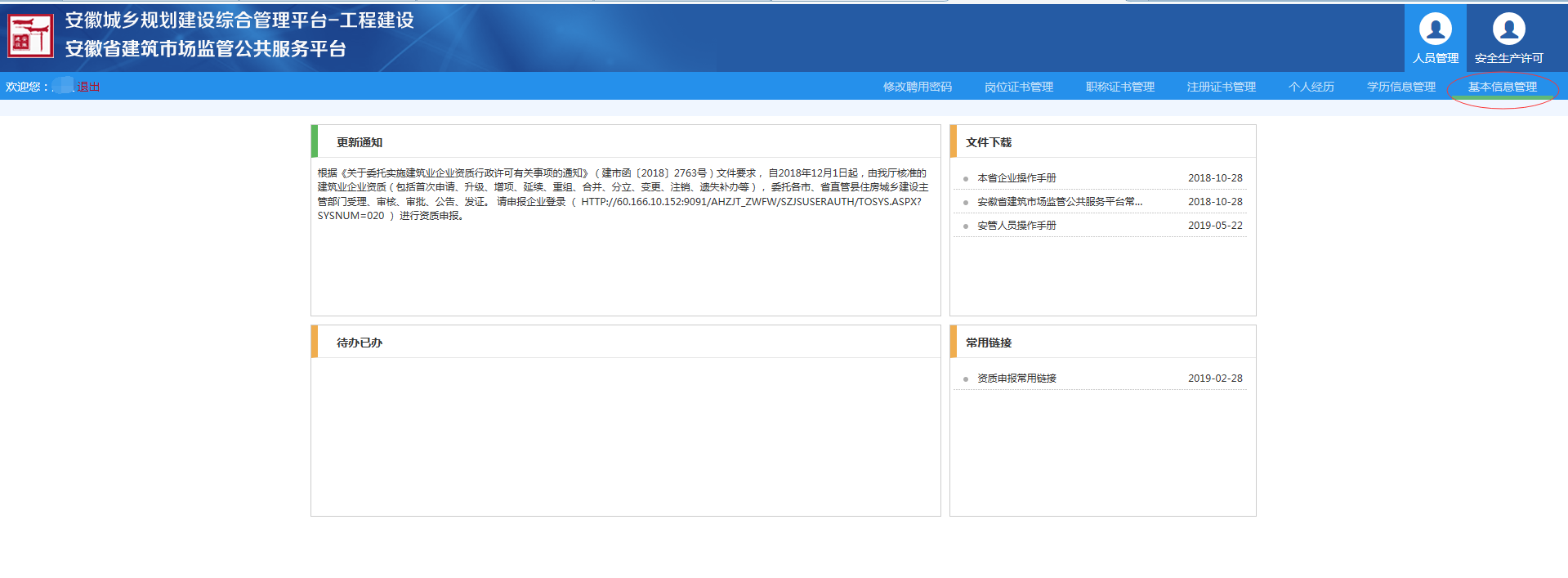This screenshot has height=578, width=1568.
Task: Click the HTTP URL in the update notice
Action: point(750,202)
